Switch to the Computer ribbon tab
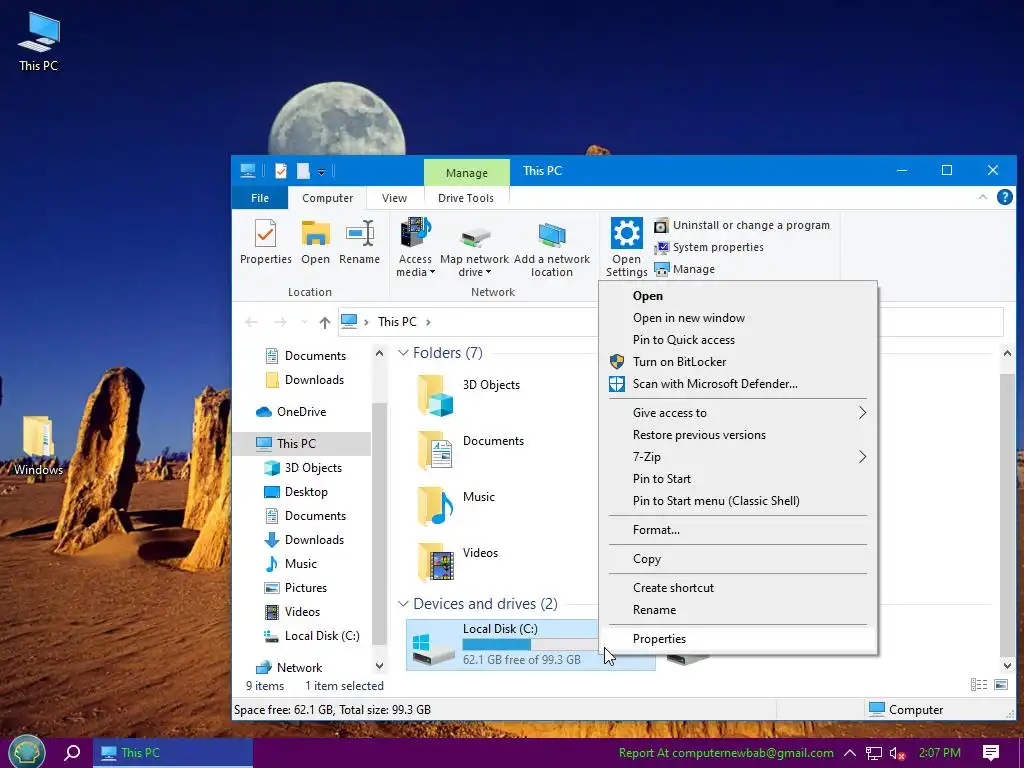Viewport: 1024px width, 768px height. (x=327, y=198)
